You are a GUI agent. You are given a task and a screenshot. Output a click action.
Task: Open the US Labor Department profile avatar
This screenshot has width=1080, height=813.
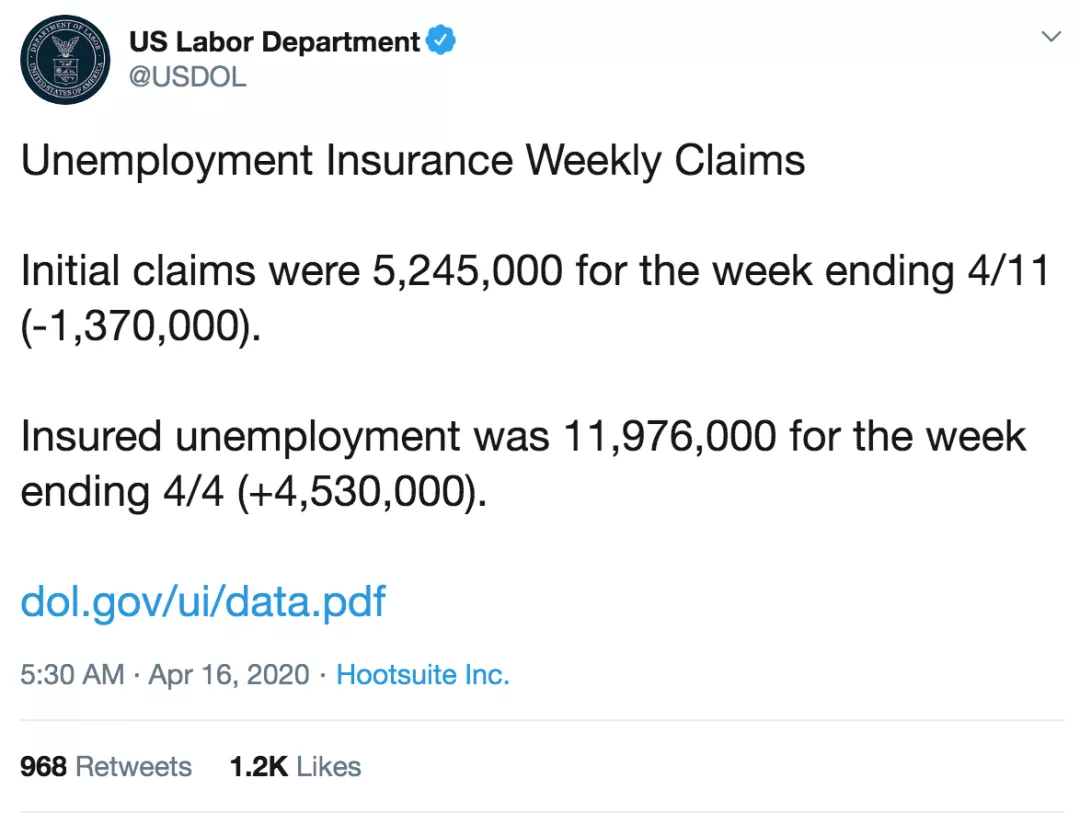65,59
